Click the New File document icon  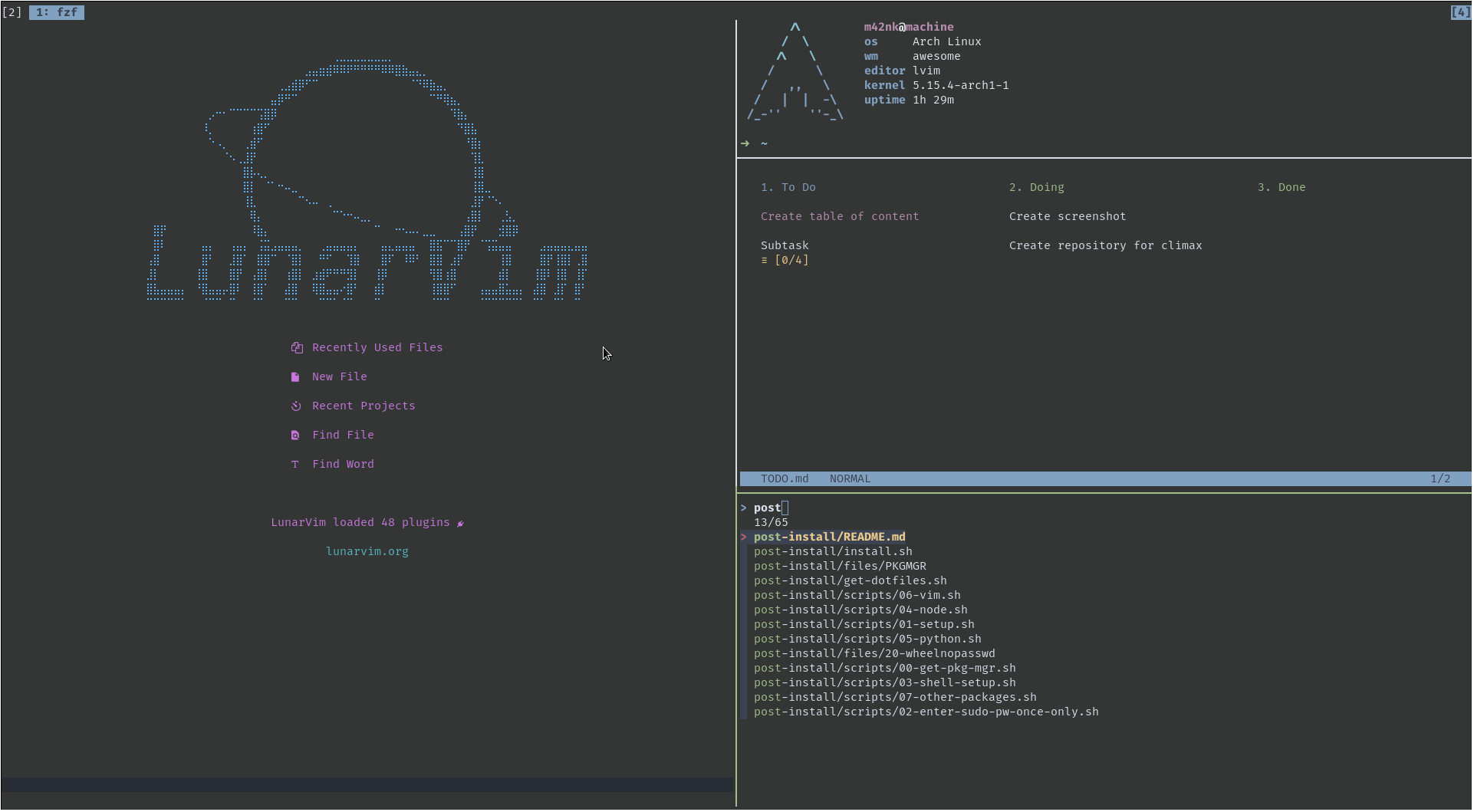(x=295, y=377)
